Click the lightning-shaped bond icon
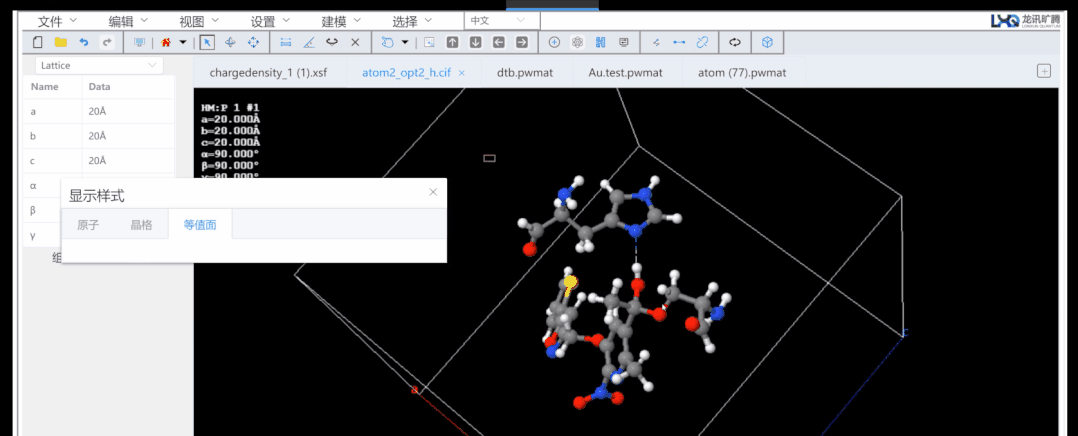The width and height of the screenshot is (1078, 436). pos(656,43)
